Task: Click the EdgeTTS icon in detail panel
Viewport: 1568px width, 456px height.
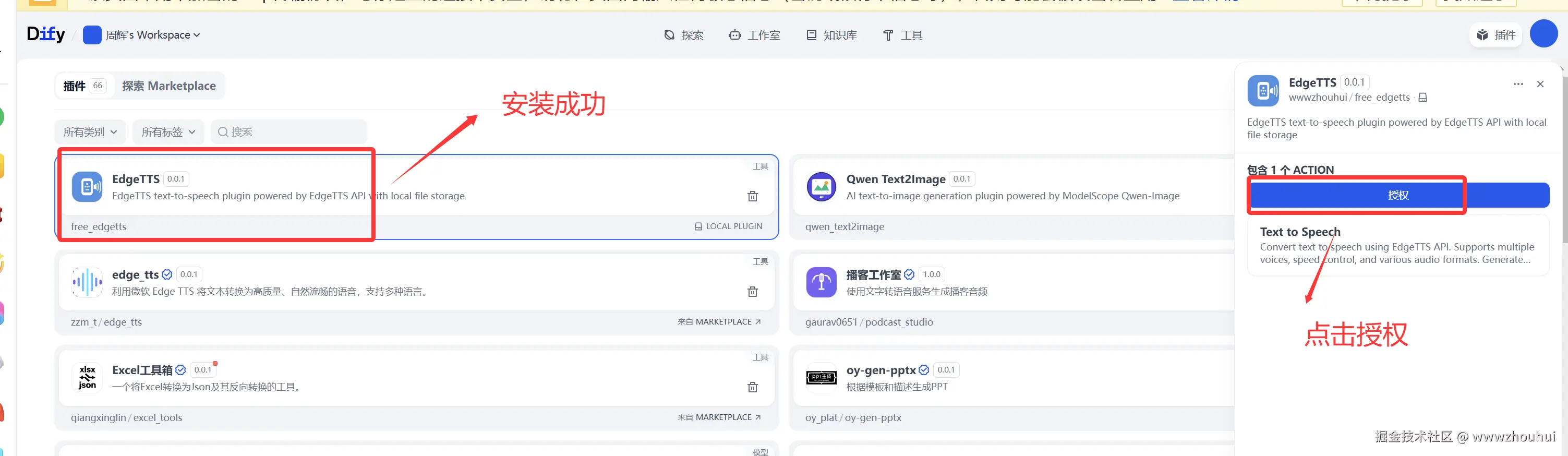Action: pos(1263,91)
